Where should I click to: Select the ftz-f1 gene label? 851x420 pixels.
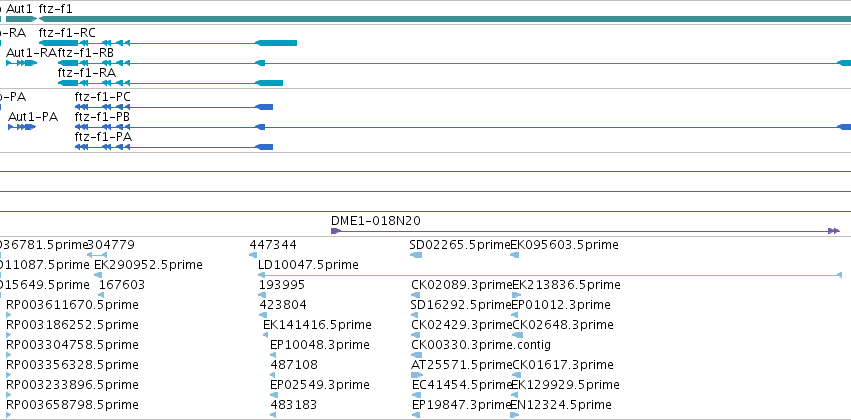click(x=55, y=9)
